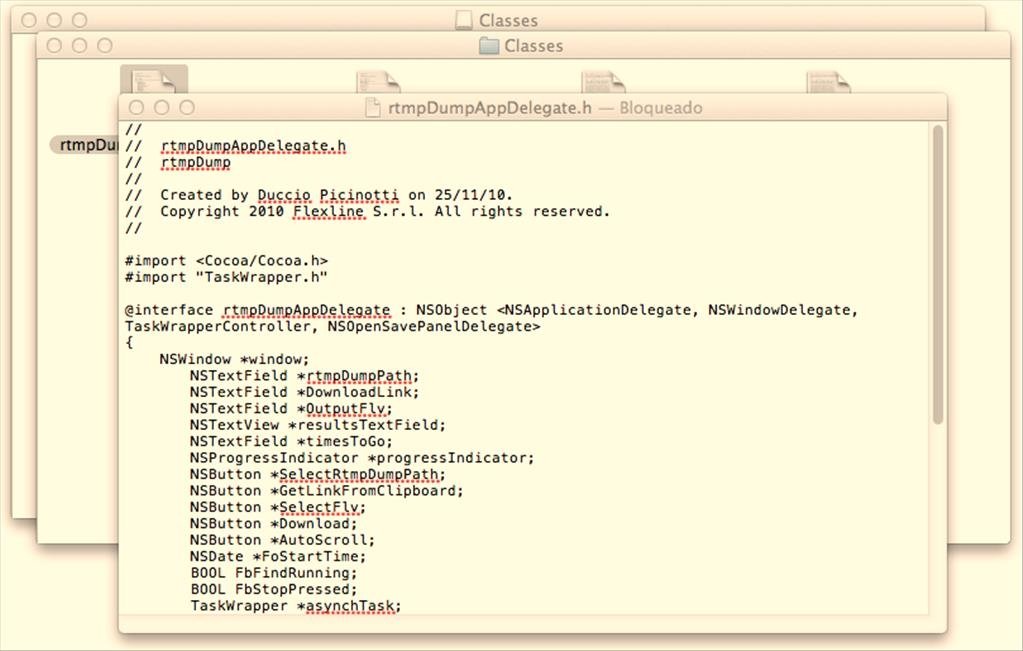Zoom the rtmpDumpAppDelegate.h window

pos(187,108)
